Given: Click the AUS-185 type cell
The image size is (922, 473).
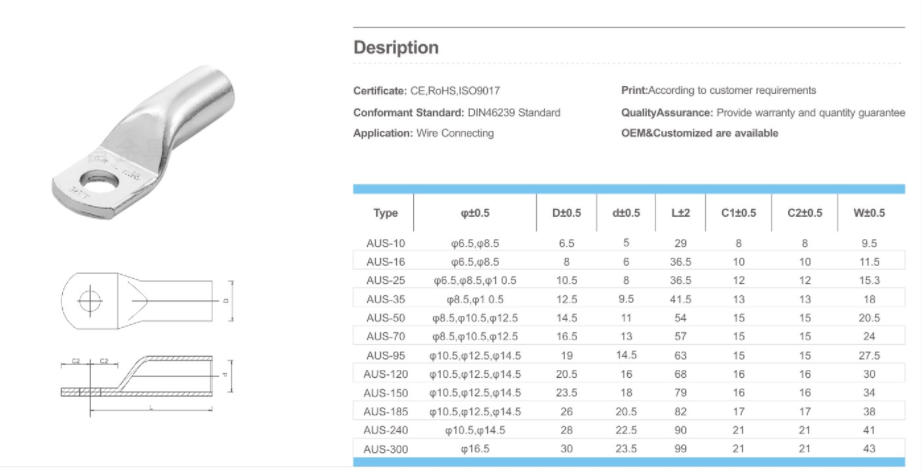Looking at the screenshot, I should (385, 411).
